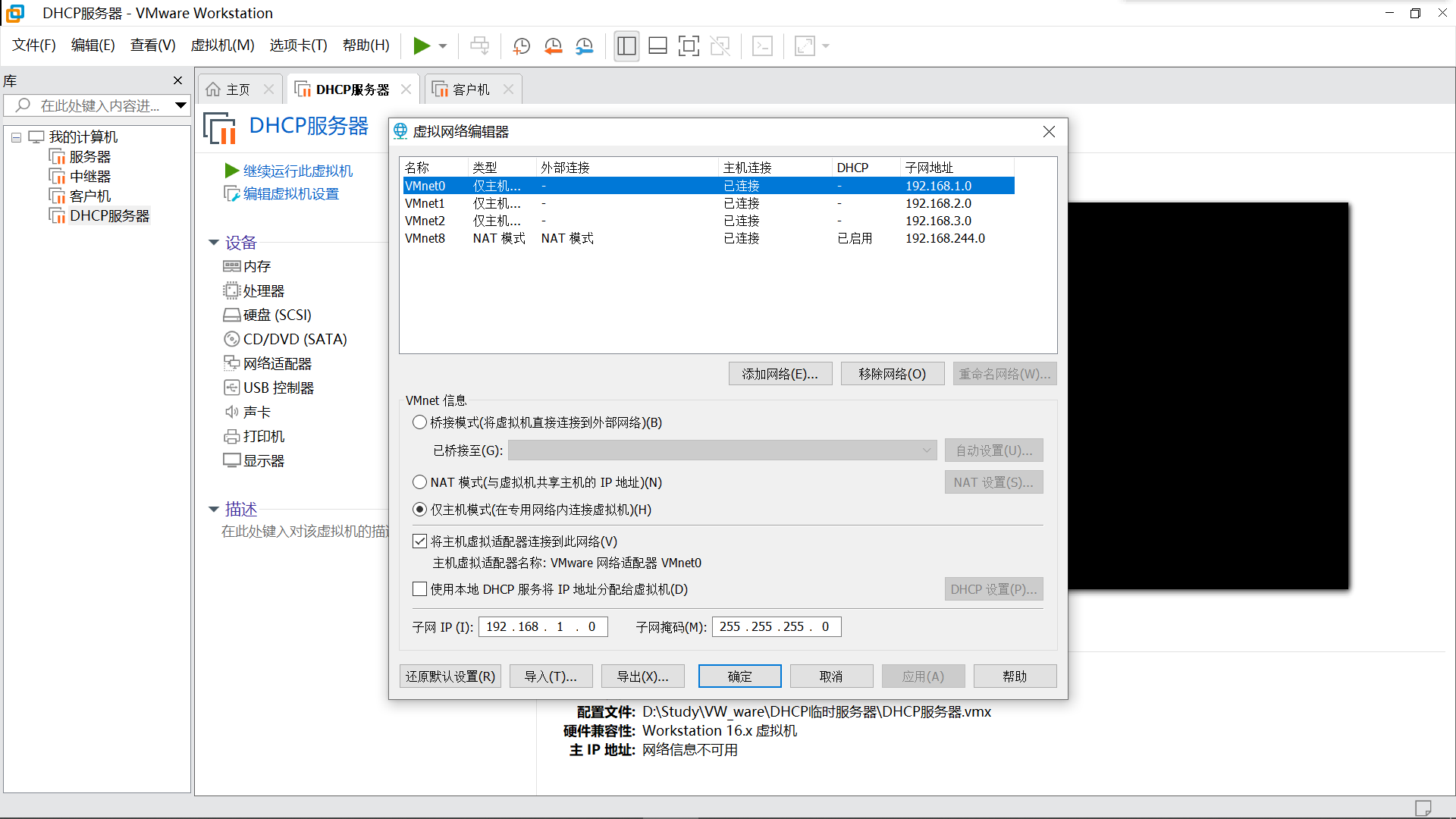This screenshot has width=1456, height=819.
Task: Click the revert to snapshot icon
Action: (x=553, y=46)
